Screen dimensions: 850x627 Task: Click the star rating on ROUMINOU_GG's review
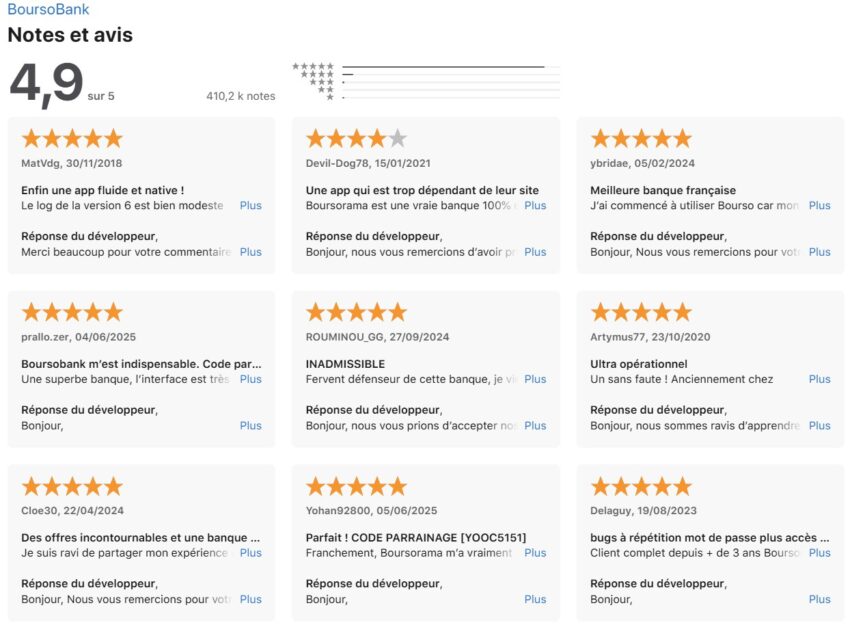pyautogui.click(x=356, y=312)
